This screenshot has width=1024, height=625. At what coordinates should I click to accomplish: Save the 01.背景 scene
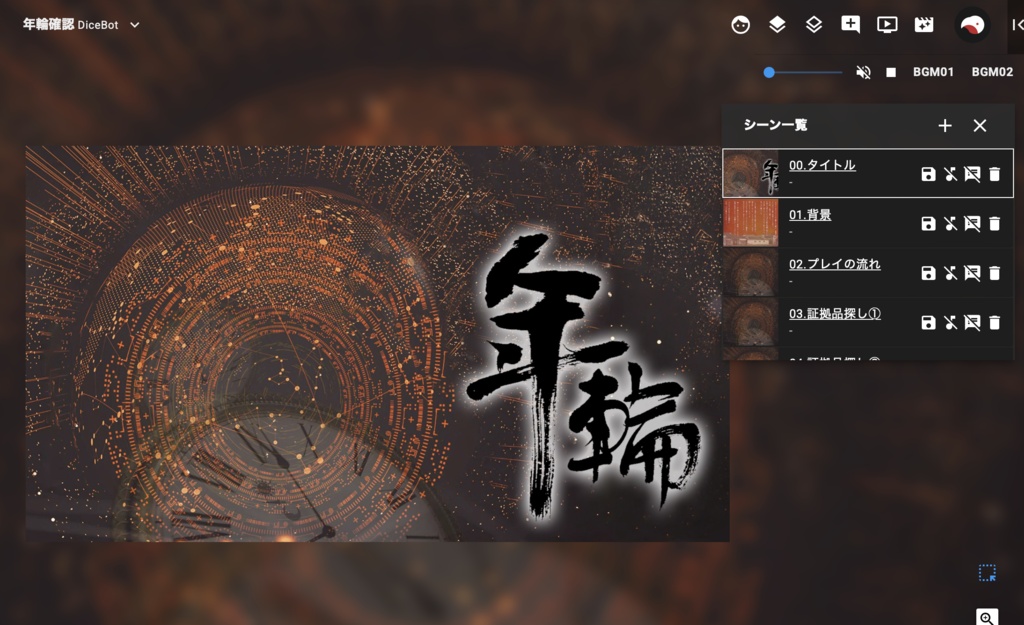pos(928,223)
